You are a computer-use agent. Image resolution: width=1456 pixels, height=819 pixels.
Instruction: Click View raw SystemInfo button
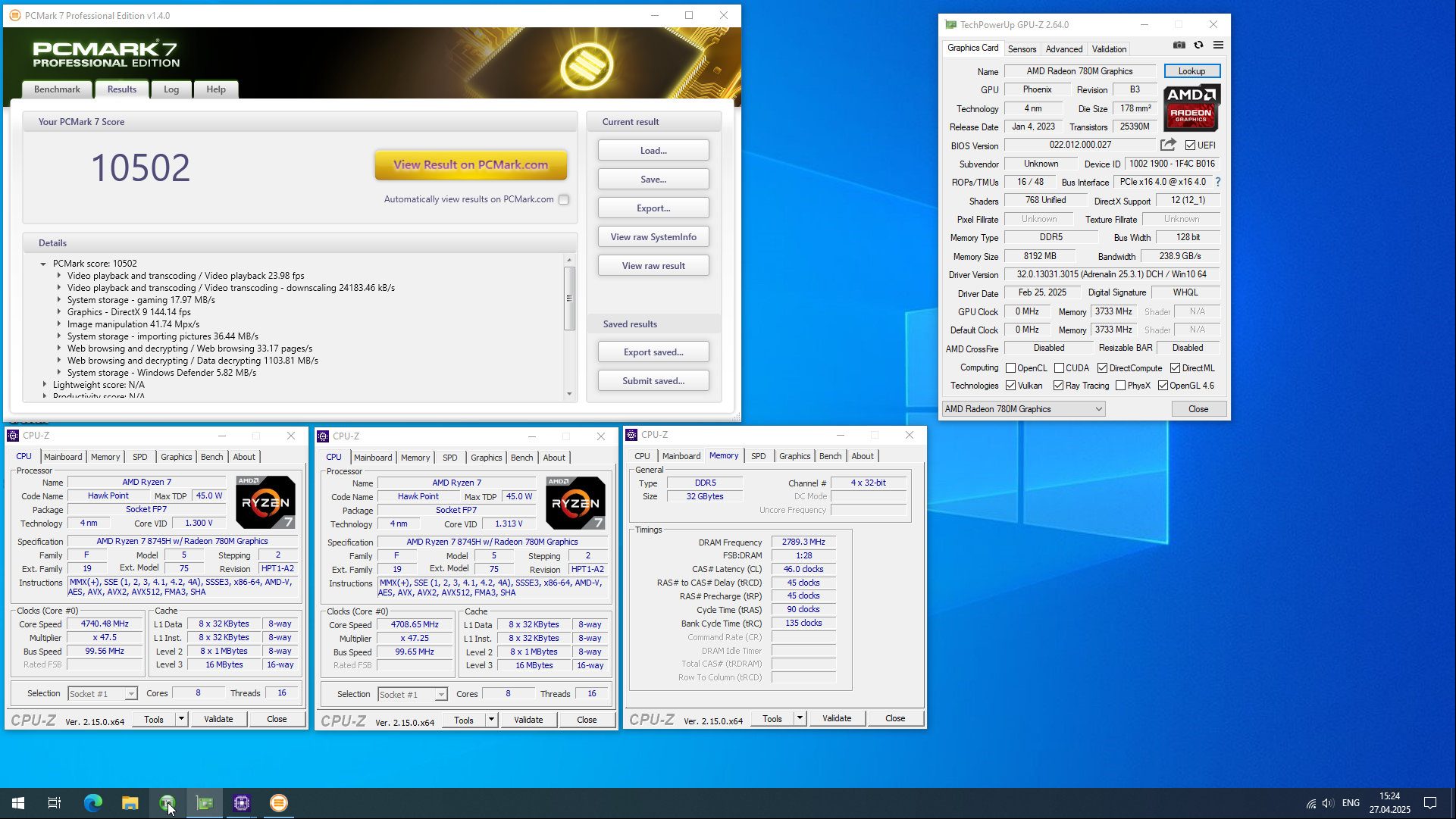point(653,237)
